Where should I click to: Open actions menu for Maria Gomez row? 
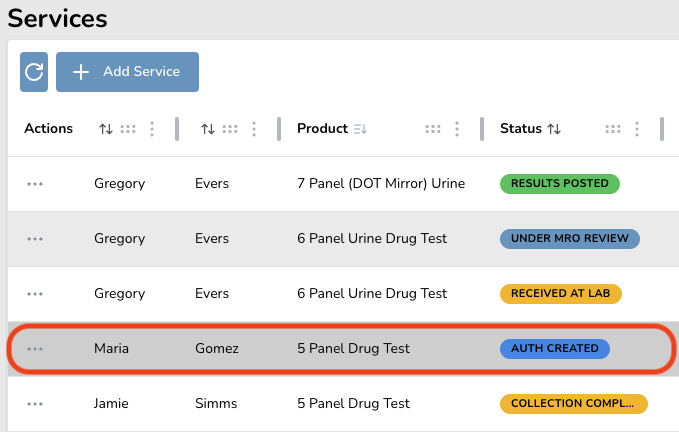(x=35, y=349)
